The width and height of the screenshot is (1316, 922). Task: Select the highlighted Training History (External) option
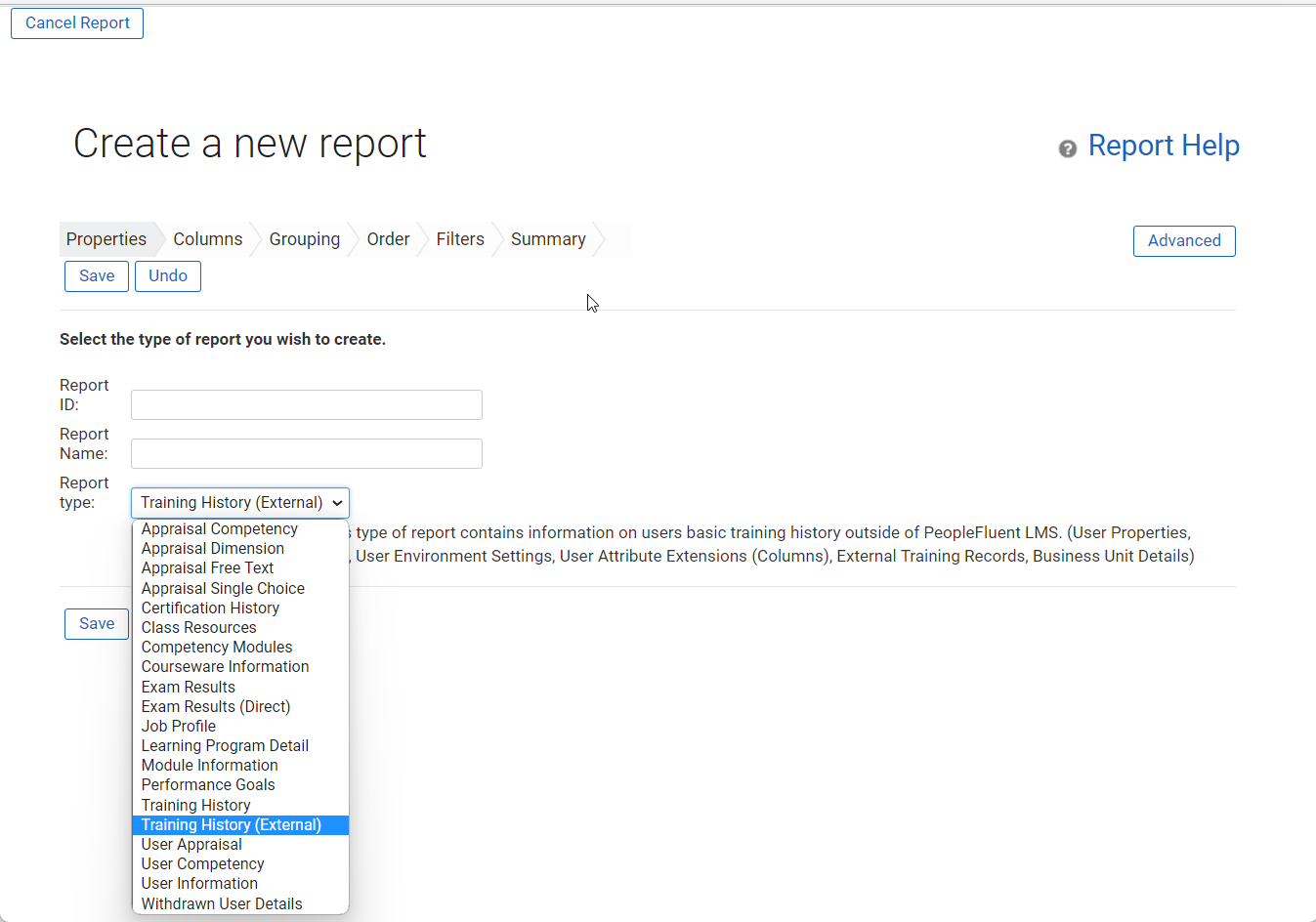240,825
